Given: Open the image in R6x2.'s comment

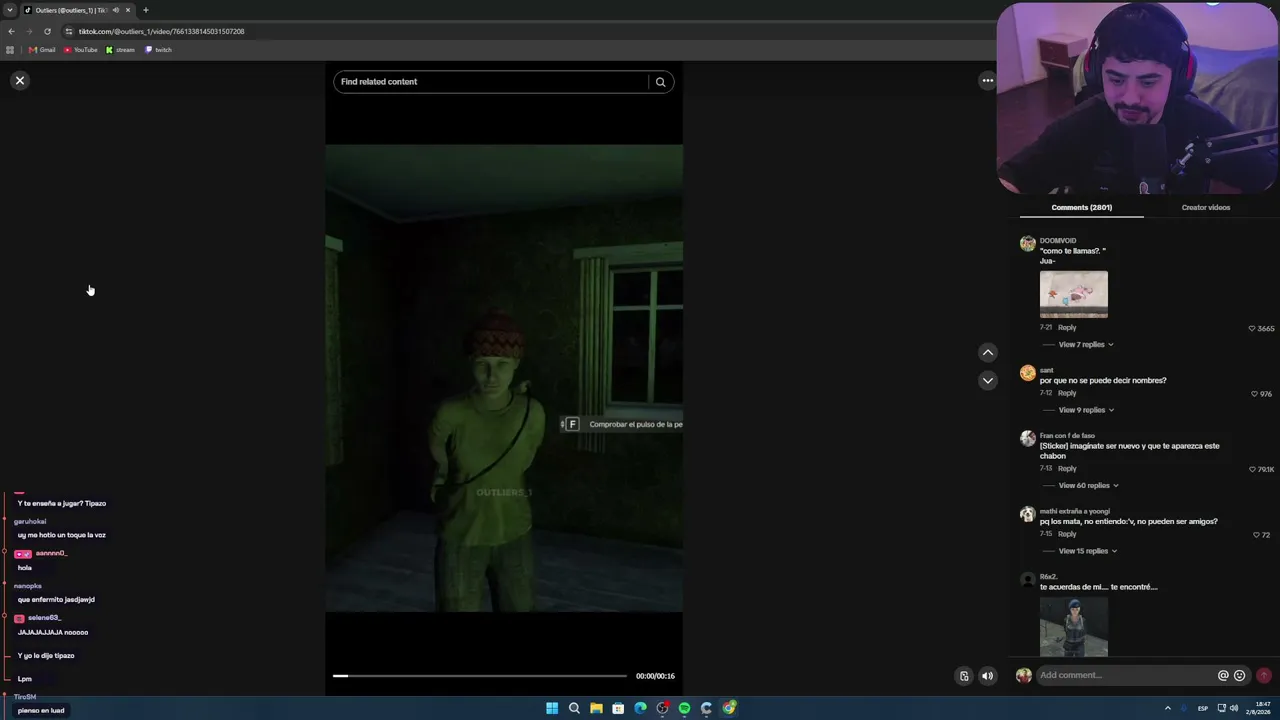Looking at the screenshot, I should [1074, 627].
